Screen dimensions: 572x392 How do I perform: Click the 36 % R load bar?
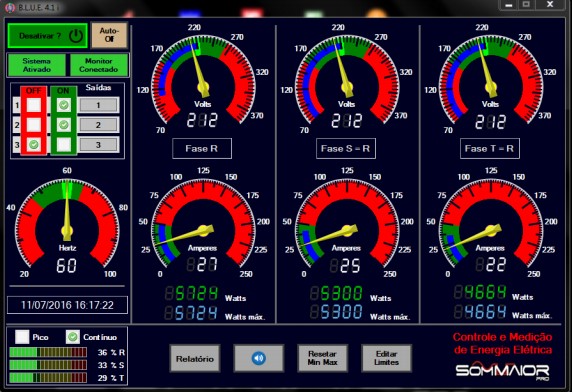48,352
